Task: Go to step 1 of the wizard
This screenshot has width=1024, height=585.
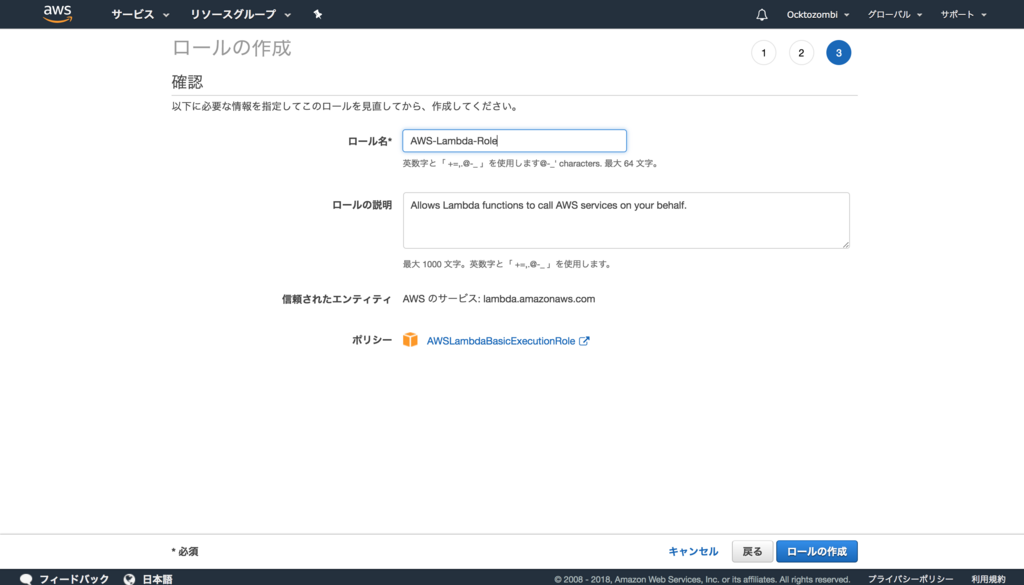Action: click(x=763, y=53)
